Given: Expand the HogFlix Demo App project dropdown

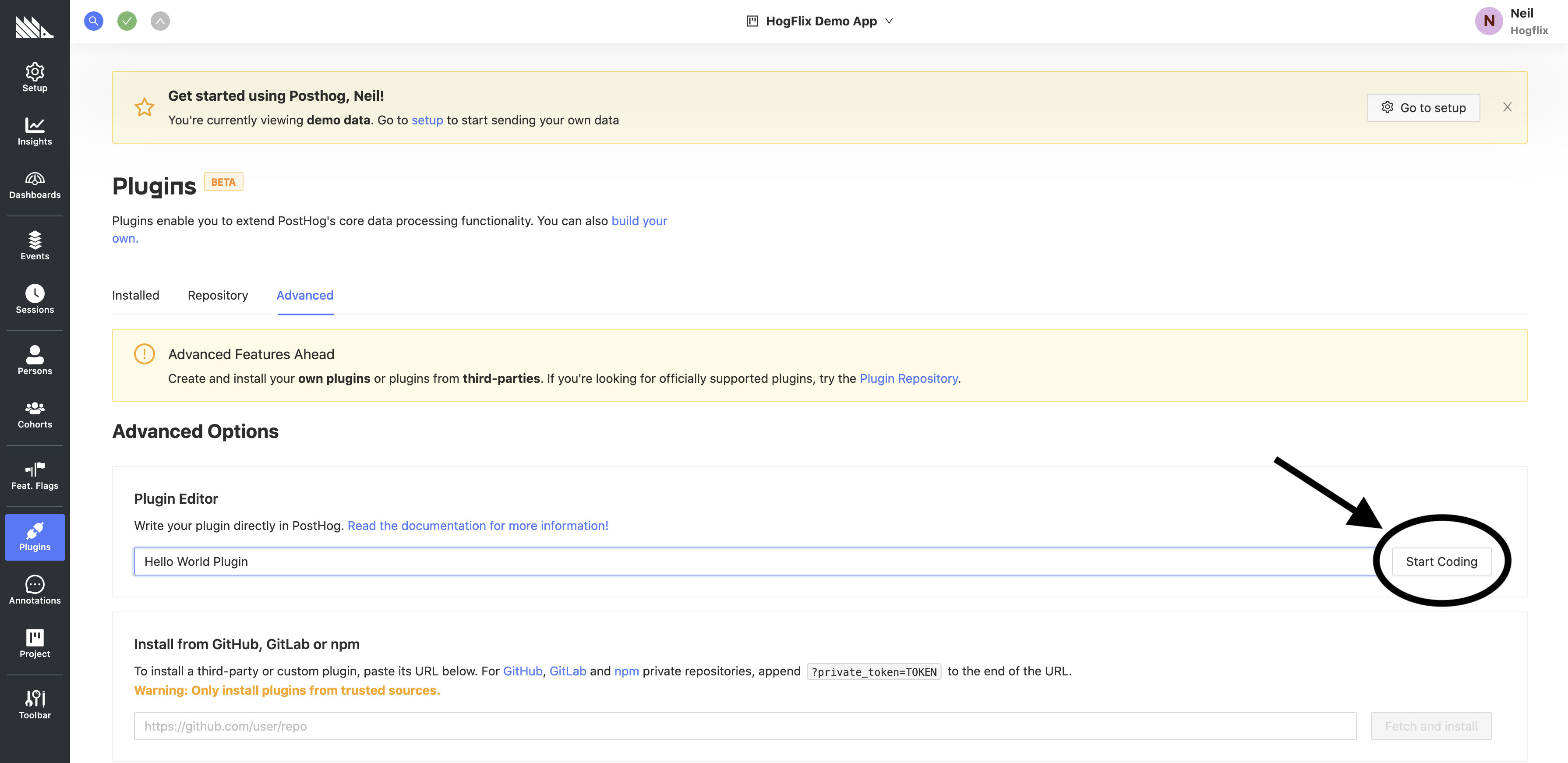Looking at the screenshot, I should 820,21.
